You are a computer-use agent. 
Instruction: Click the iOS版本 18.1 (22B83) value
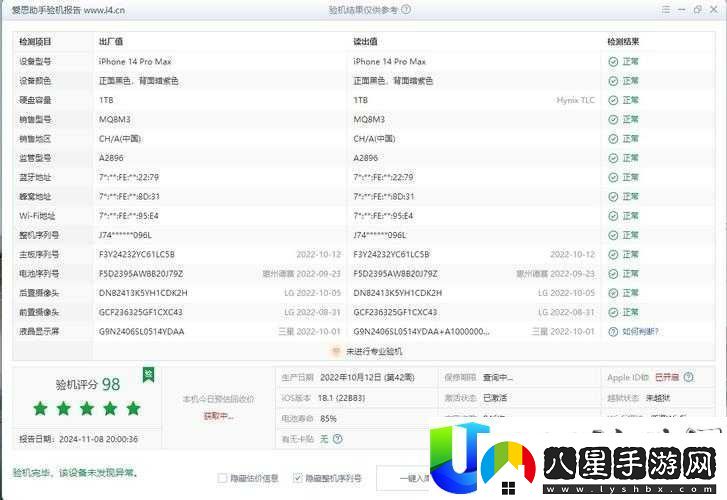pos(342,398)
